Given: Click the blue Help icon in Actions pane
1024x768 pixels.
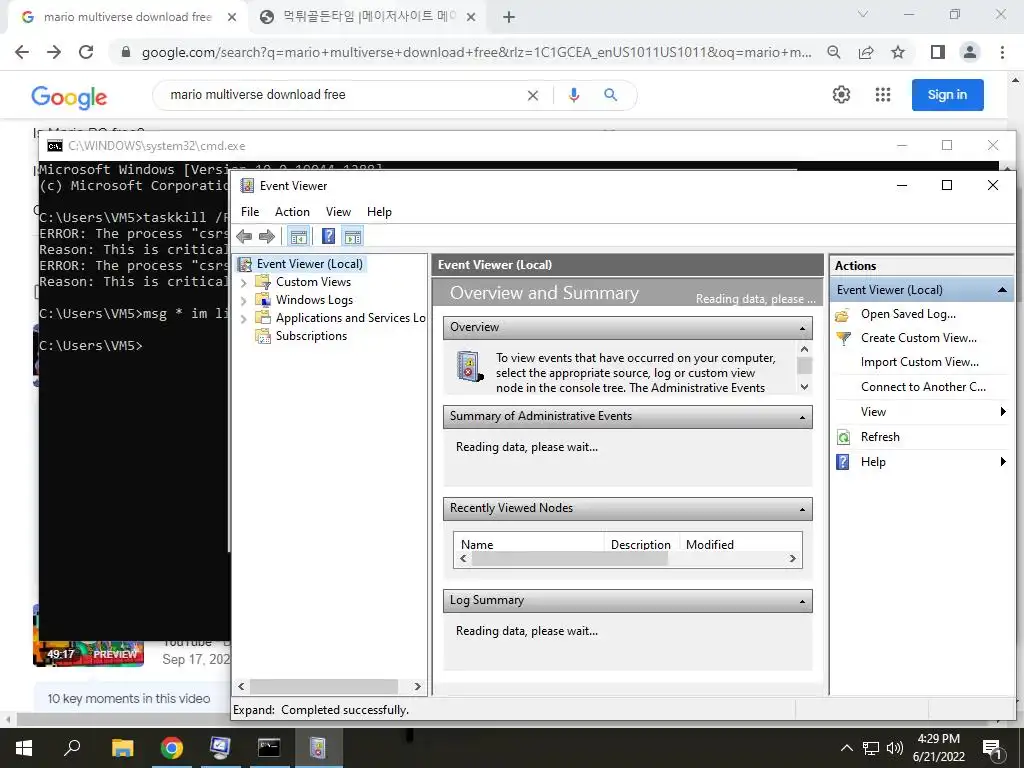Looking at the screenshot, I should (x=843, y=462).
